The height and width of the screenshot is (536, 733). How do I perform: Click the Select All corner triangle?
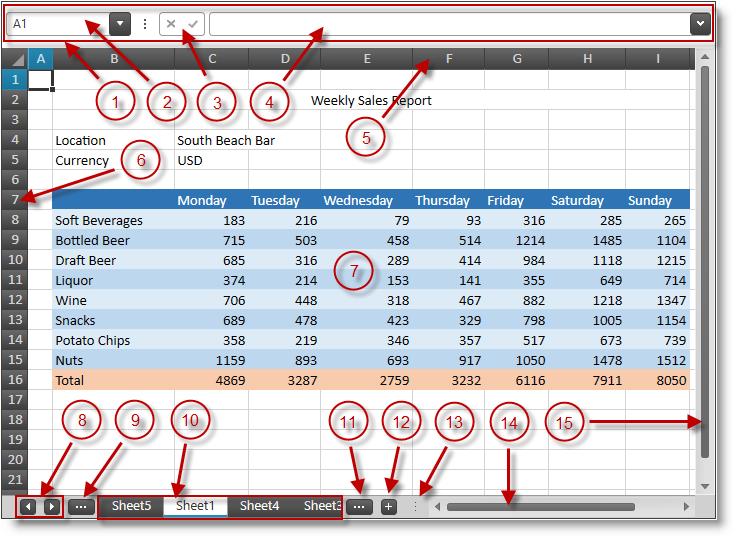click(16, 60)
